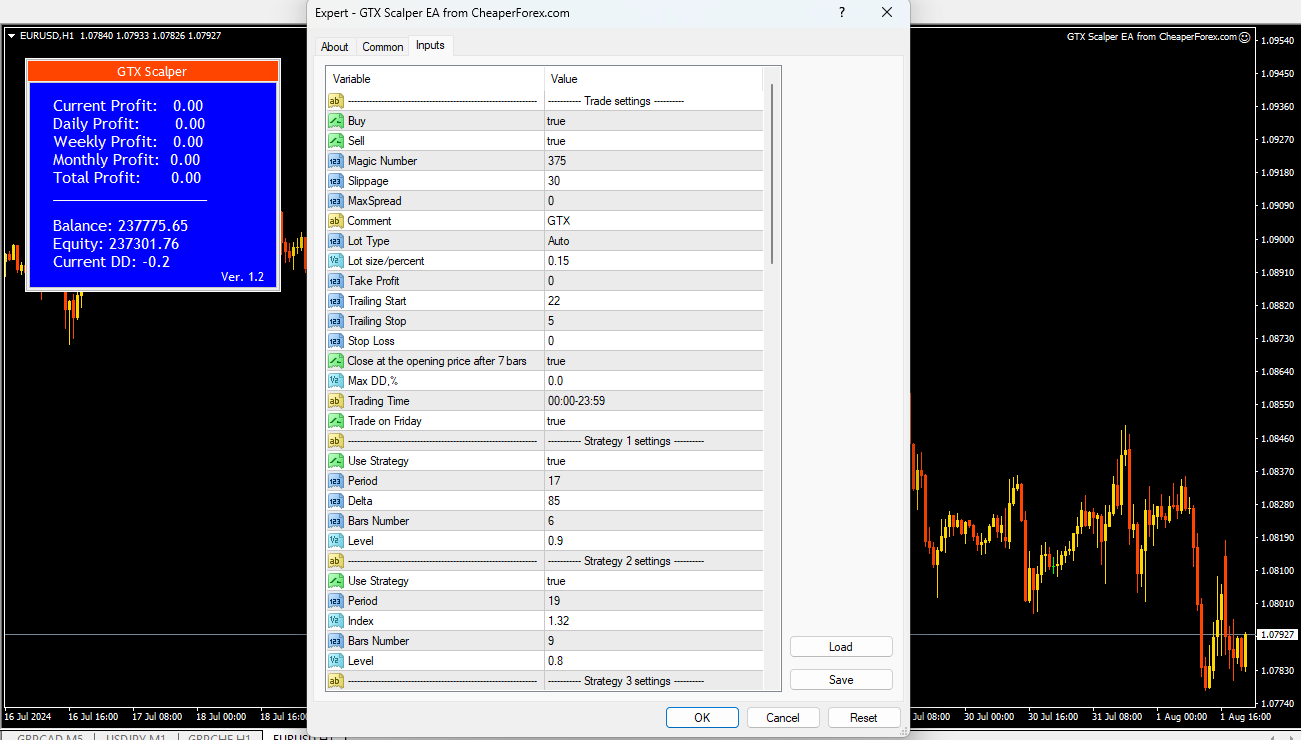This screenshot has width=1301, height=740.
Task: Click the GTX Scalper panel header on chart
Action: click(x=152, y=71)
